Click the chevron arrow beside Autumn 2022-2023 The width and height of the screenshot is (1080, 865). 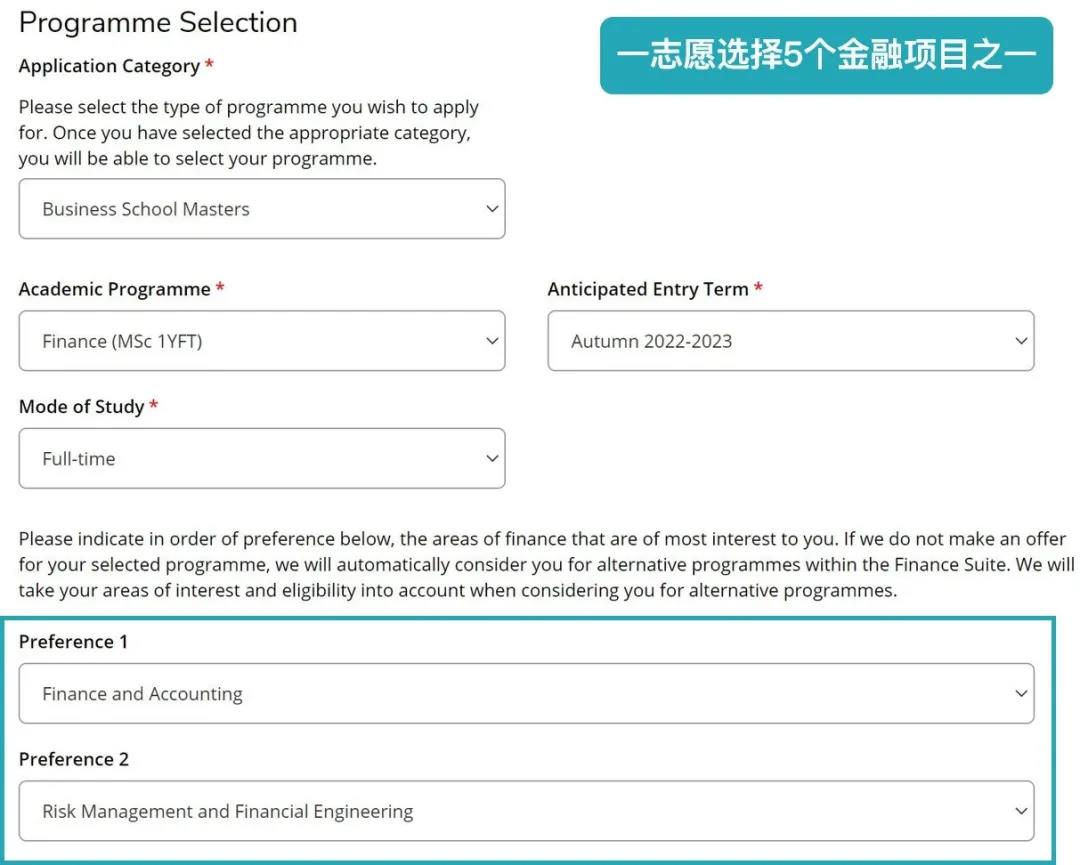pyautogui.click(x=1020, y=341)
